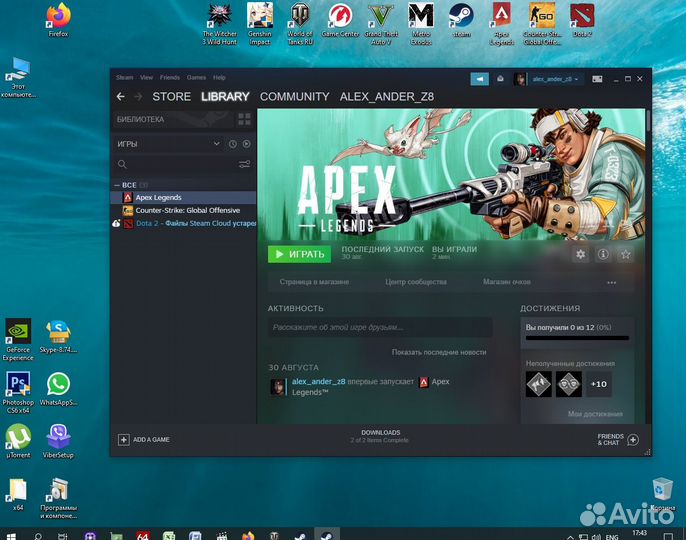
Task: Open the Steam menu
Action: click(124, 77)
